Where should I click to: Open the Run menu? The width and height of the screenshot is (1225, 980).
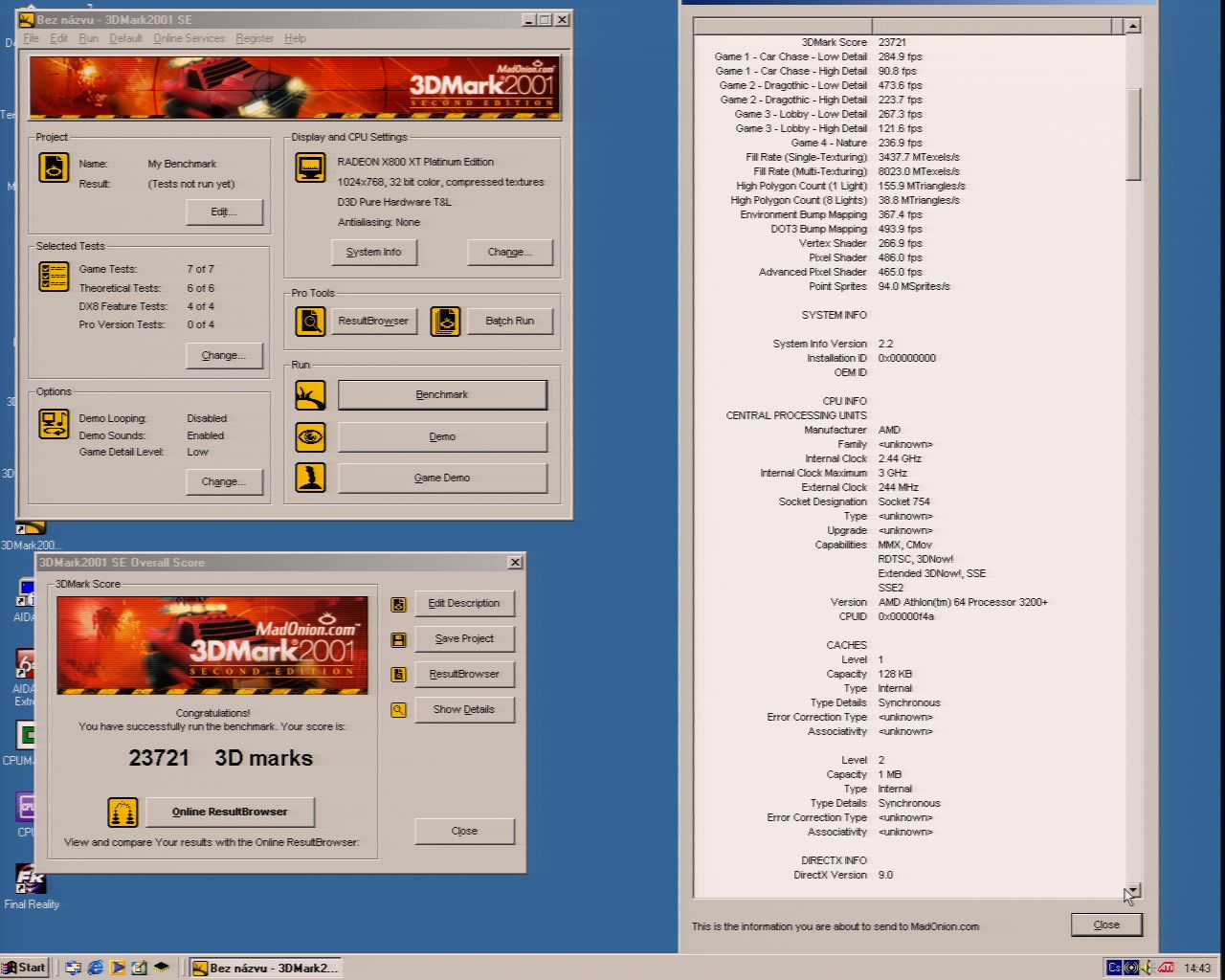[x=88, y=38]
